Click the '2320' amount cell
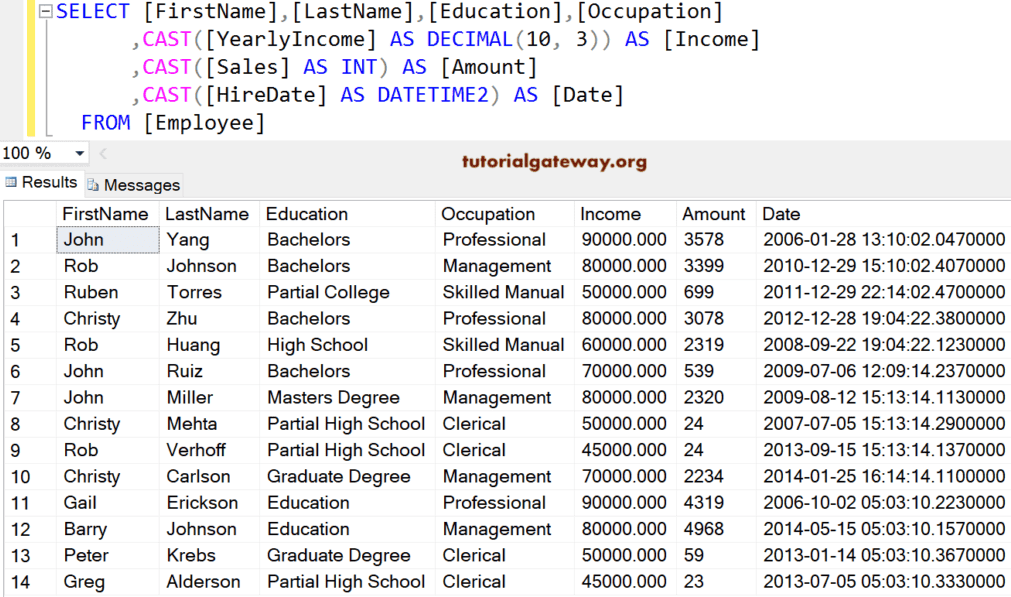This screenshot has height=597, width=1011. pyautogui.click(x=716, y=398)
